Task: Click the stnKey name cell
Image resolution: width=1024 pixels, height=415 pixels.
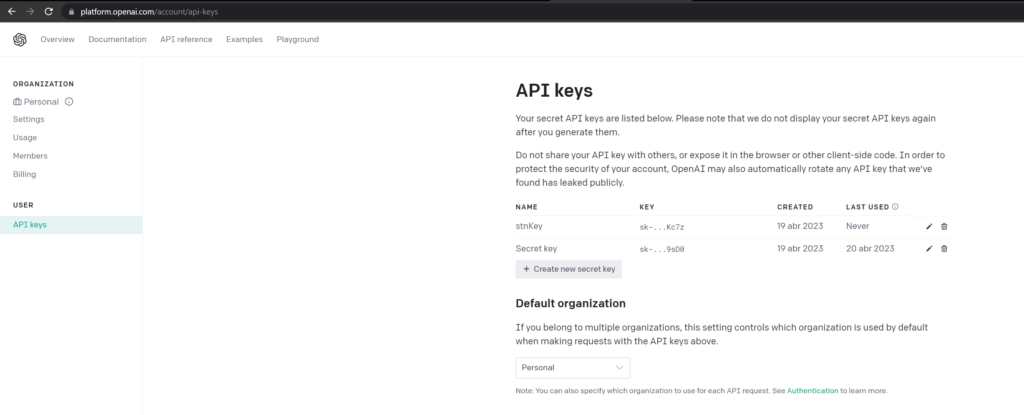Action: (x=529, y=226)
